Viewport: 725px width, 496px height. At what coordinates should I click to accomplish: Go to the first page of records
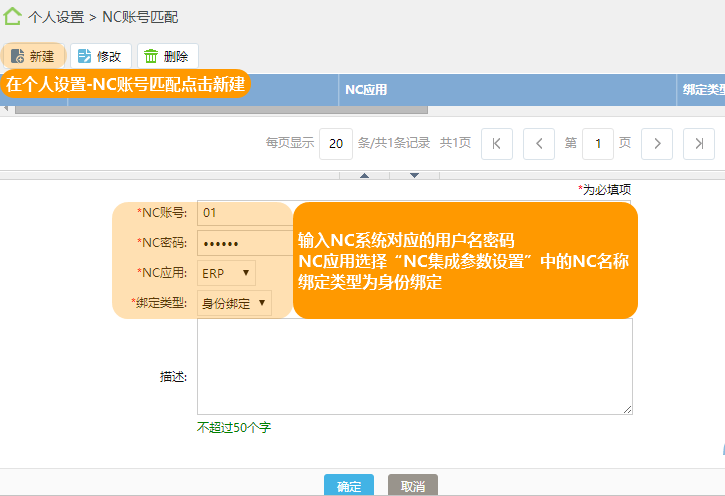coord(497,143)
